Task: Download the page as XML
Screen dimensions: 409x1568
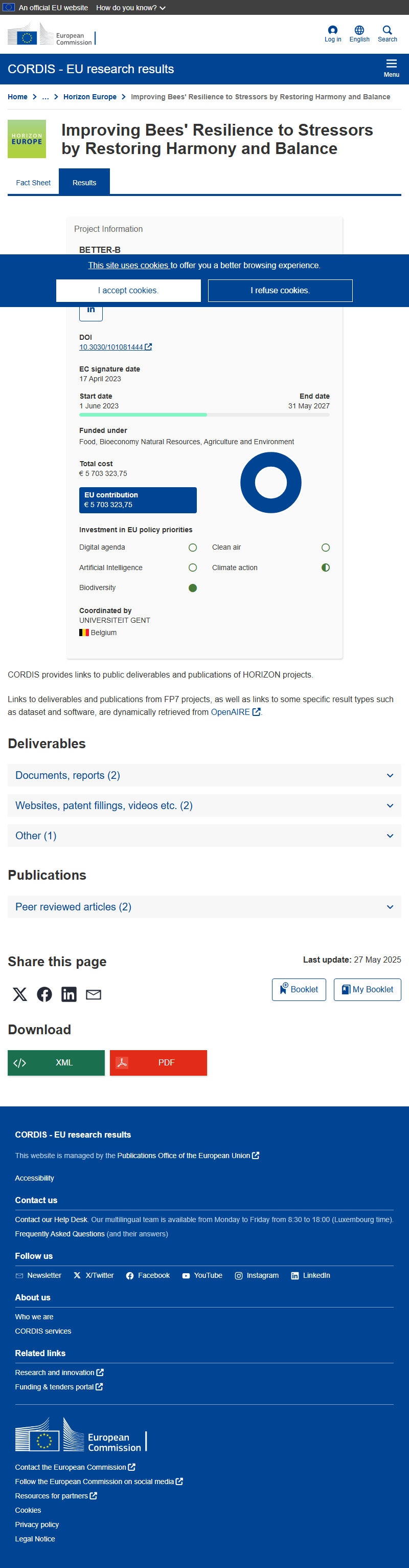Action: 56,1063
